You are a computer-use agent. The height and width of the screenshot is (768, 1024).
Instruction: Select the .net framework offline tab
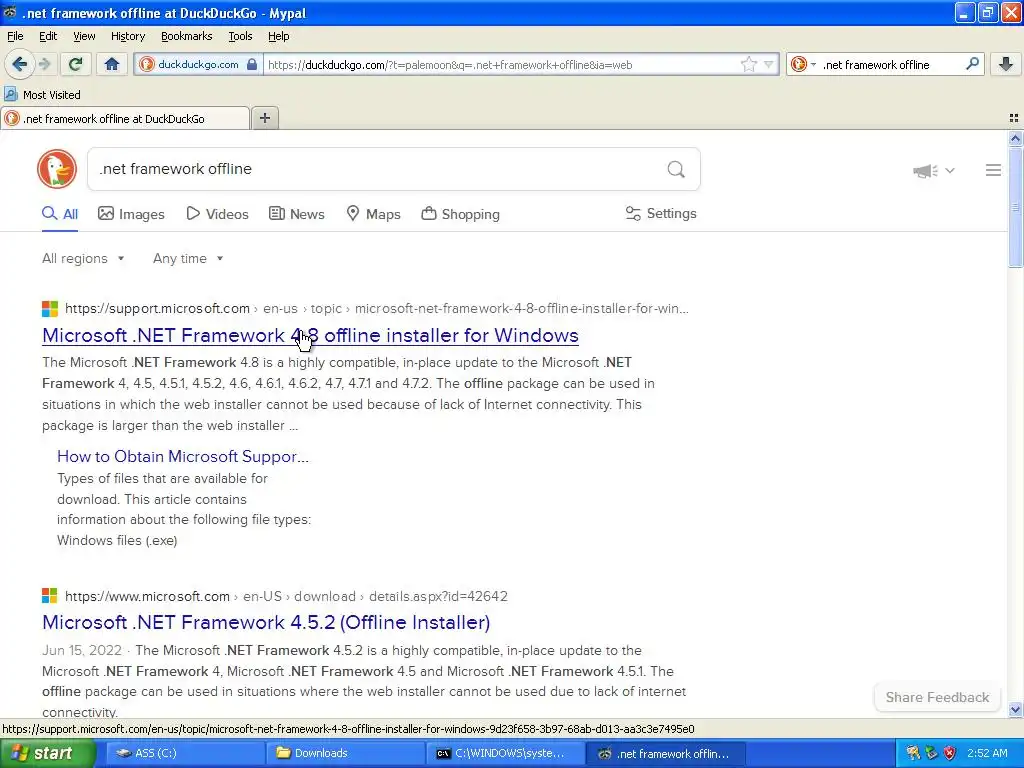(125, 118)
